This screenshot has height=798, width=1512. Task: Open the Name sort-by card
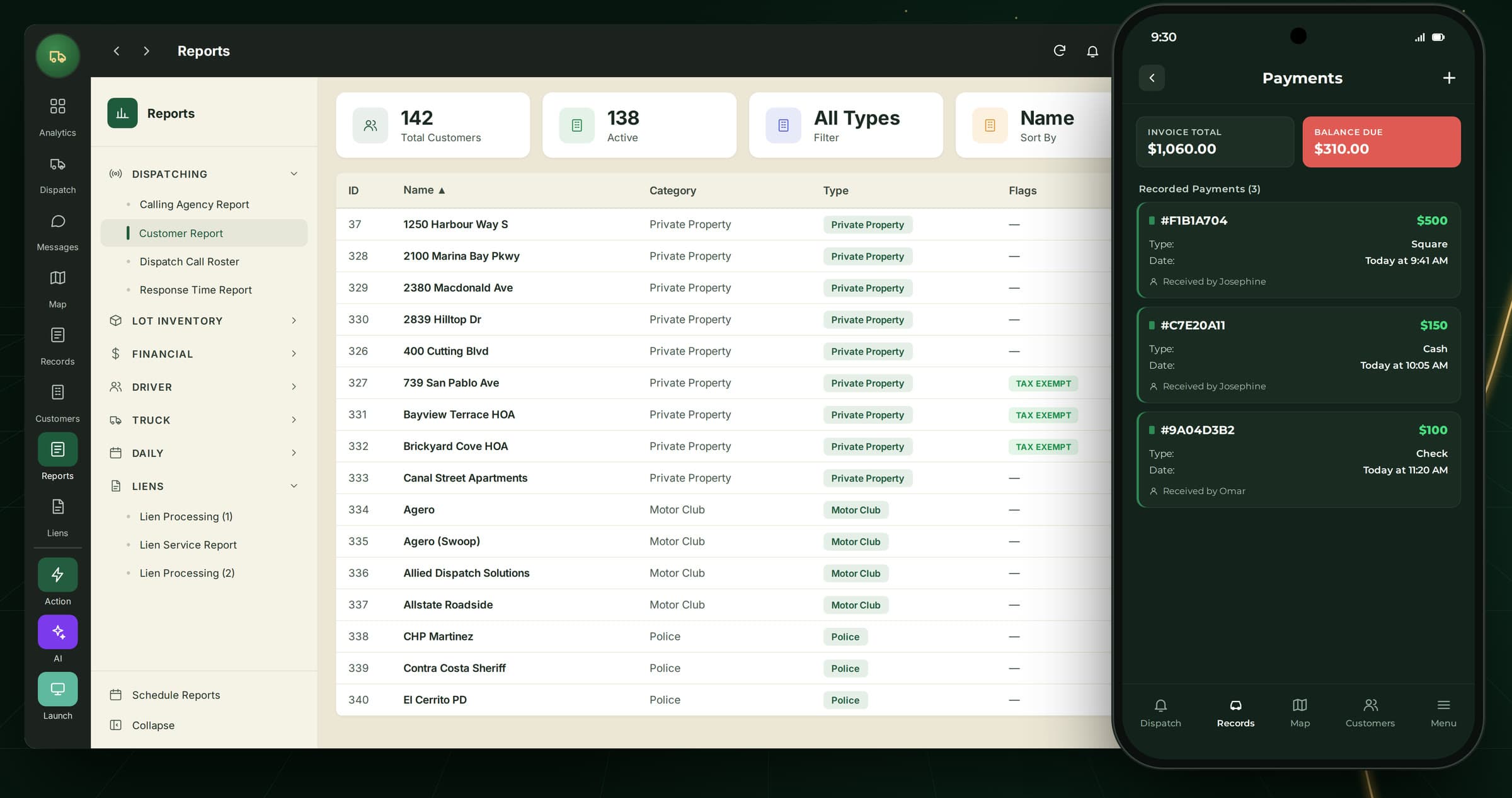tap(1034, 125)
